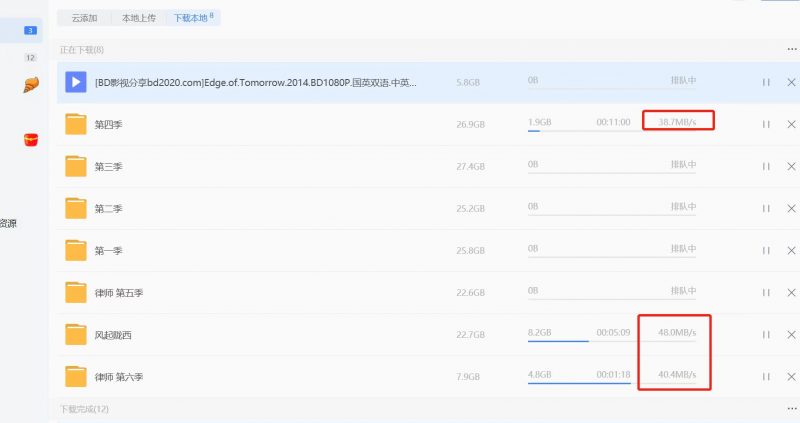This screenshot has height=423, width=800.
Task: Open more options for 正在下载 section
Action: pos(792,49)
